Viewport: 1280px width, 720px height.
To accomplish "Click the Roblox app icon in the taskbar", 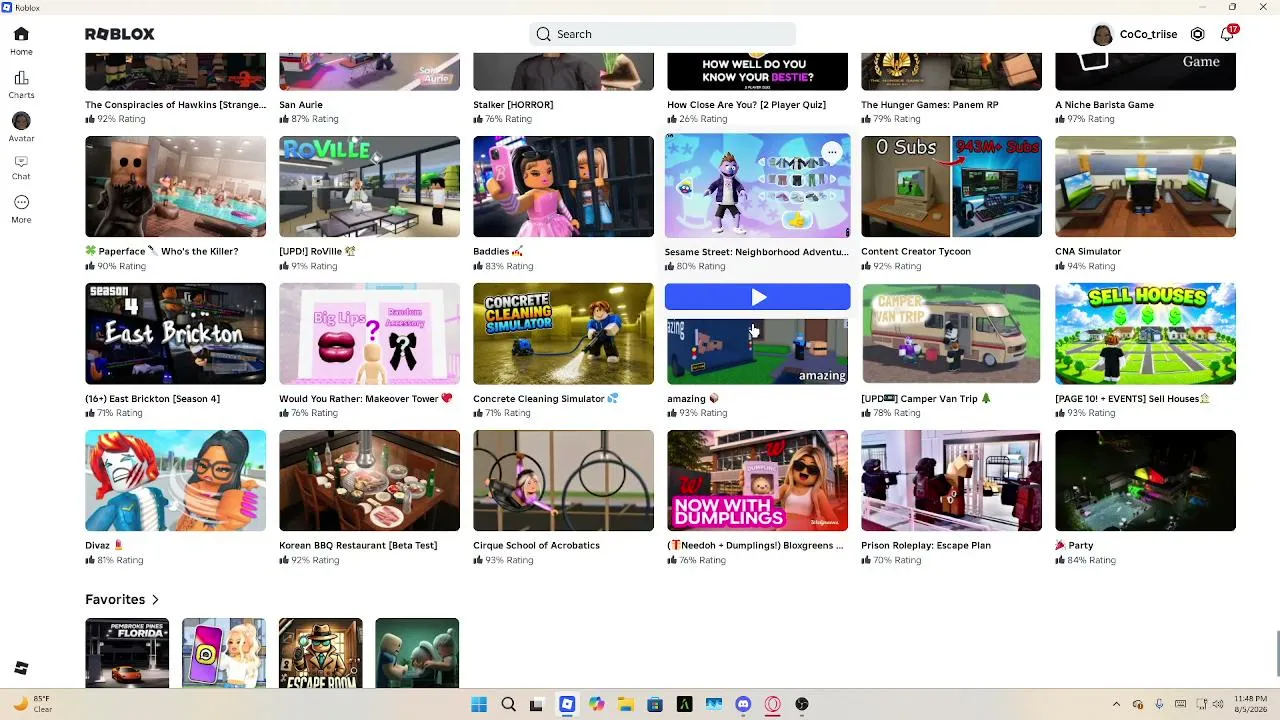I will coord(567,705).
